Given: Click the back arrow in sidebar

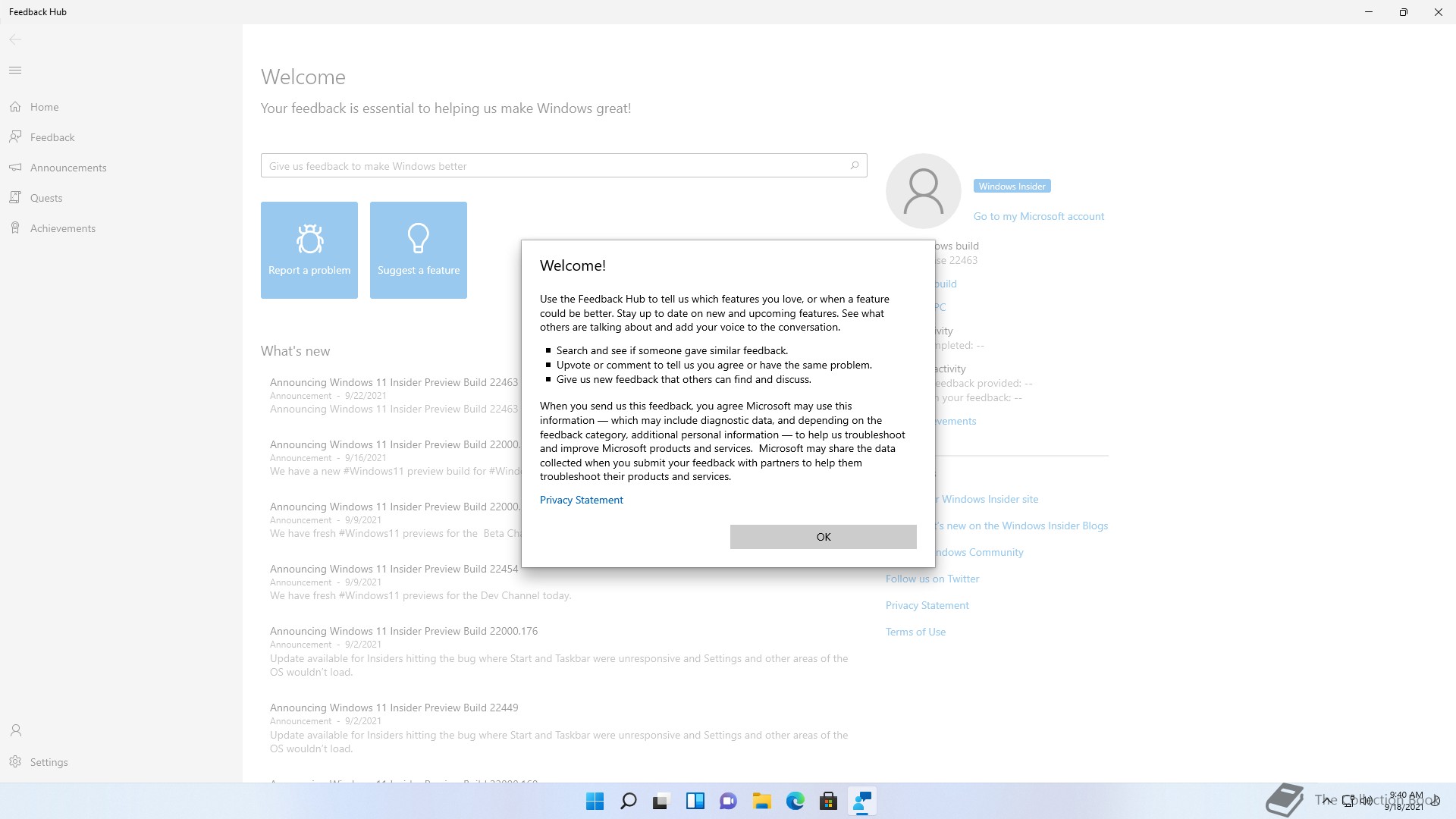Looking at the screenshot, I should pyautogui.click(x=15, y=39).
